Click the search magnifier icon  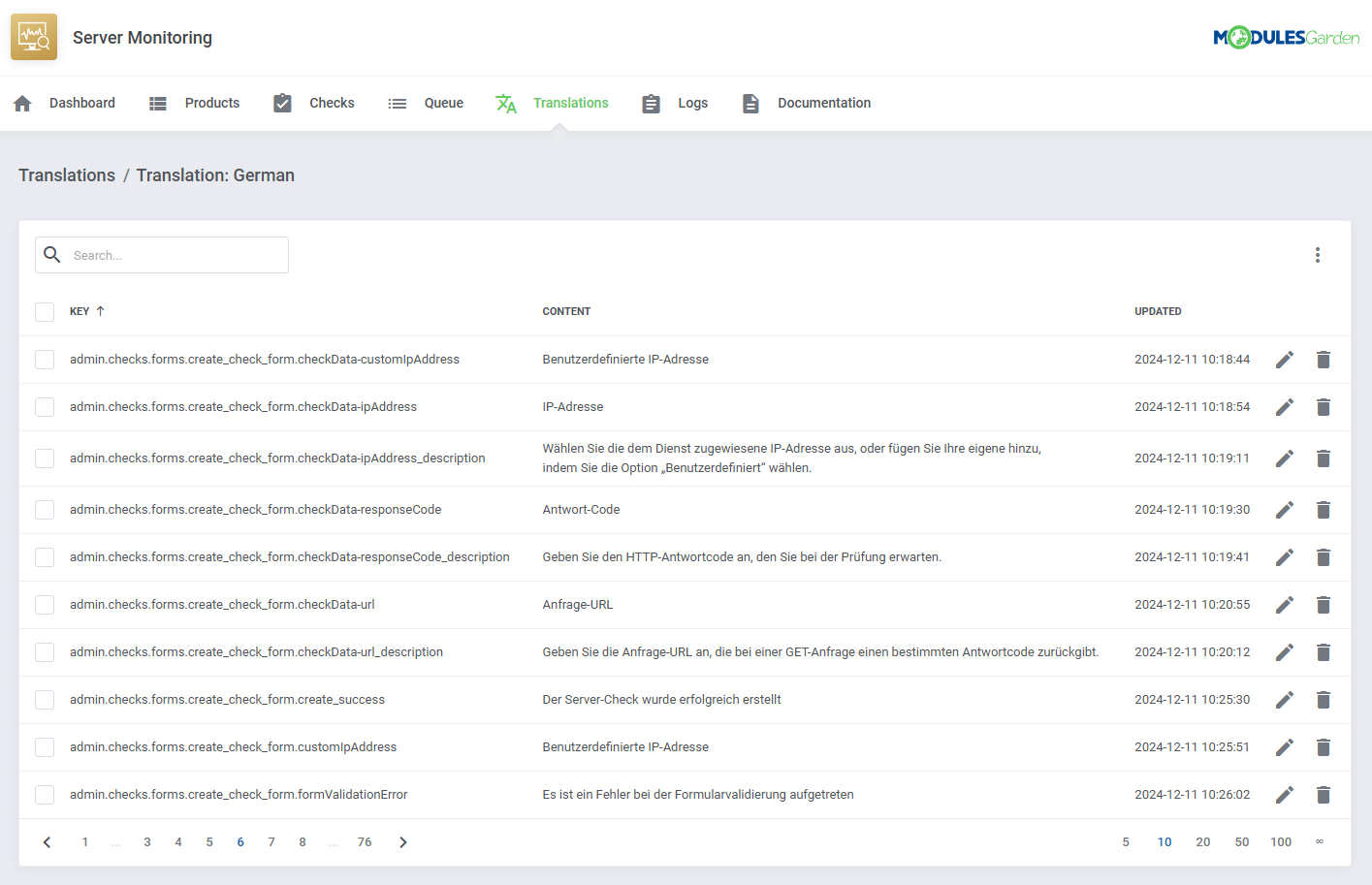pos(52,254)
